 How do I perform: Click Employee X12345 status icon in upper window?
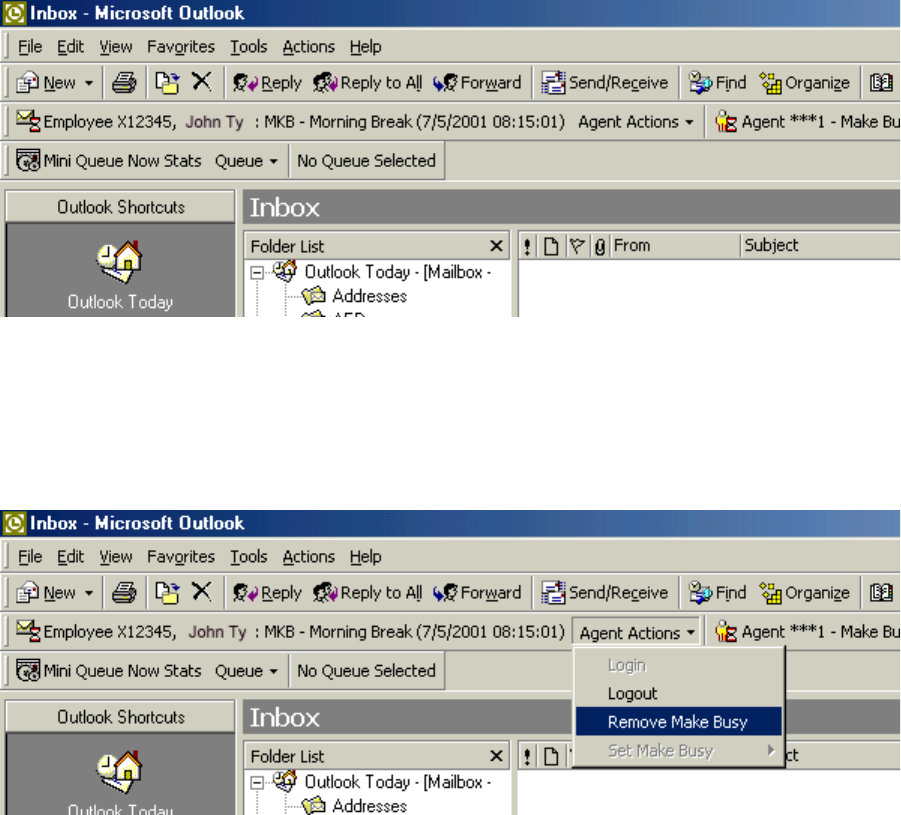[28, 122]
